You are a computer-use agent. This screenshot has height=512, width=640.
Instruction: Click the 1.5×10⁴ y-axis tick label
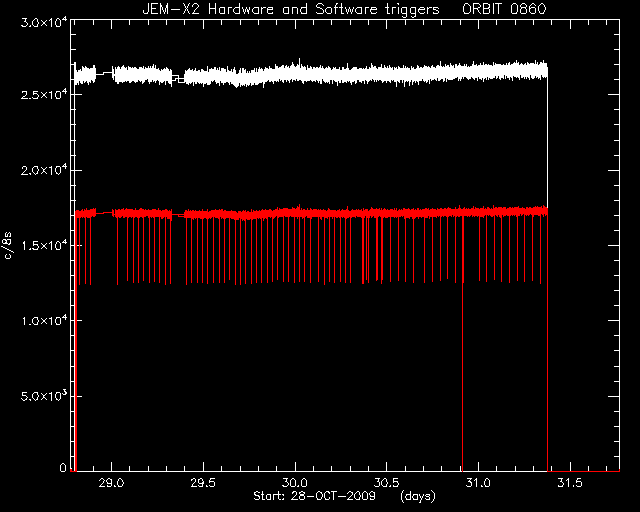[x=44, y=244]
